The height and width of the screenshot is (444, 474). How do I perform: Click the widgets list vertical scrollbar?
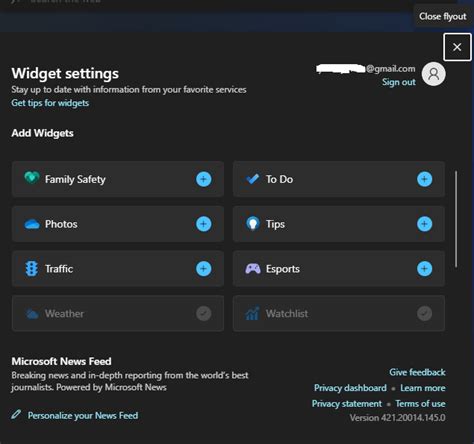pos(456,219)
